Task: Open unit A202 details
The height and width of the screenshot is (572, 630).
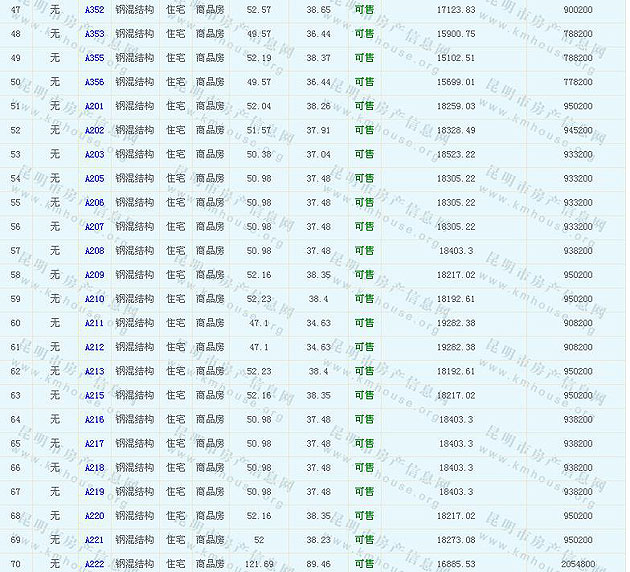Action: pos(94,130)
